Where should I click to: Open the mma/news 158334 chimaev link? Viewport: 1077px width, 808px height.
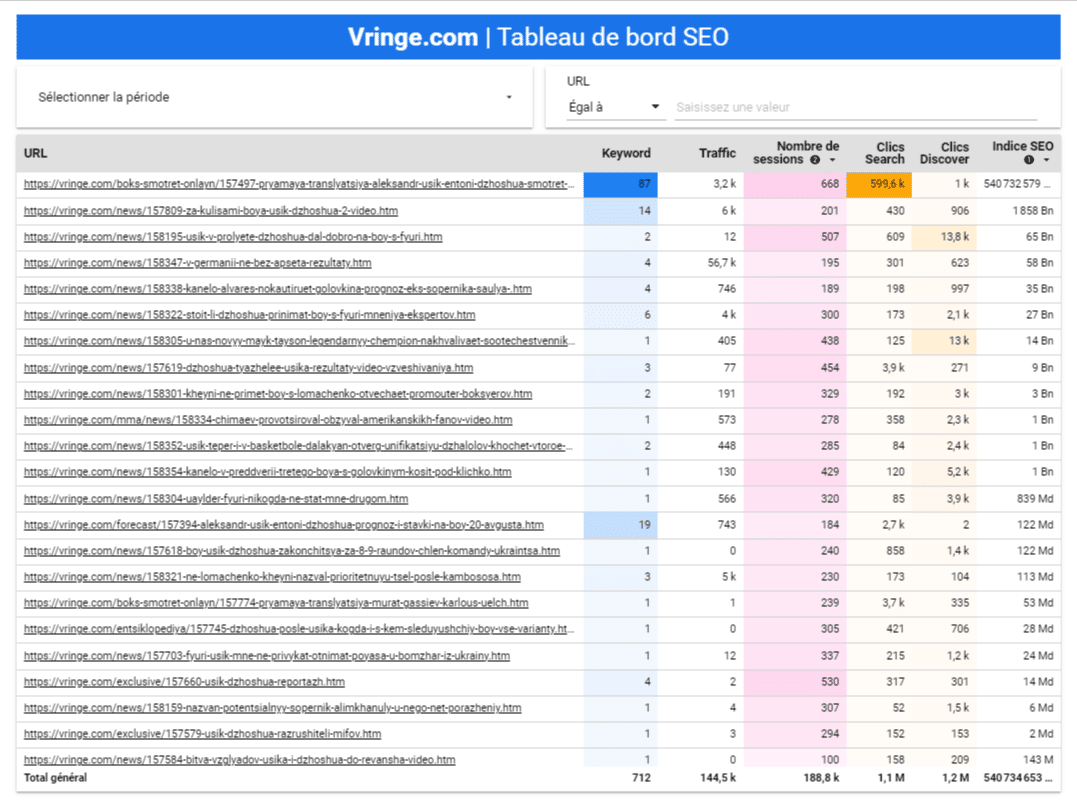(x=268, y=420)
